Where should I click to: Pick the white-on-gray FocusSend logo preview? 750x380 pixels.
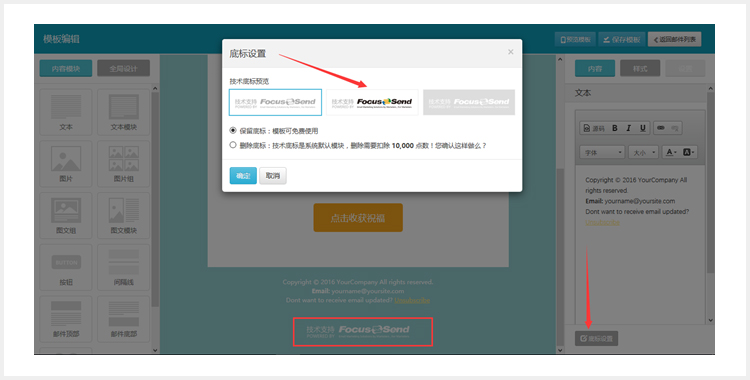469,102
